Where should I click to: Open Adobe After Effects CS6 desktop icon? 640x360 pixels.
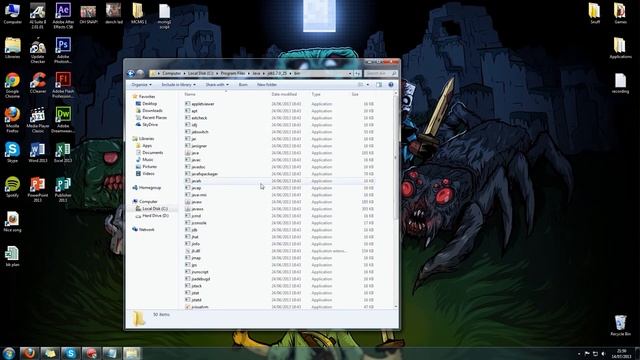coord(63,15)
